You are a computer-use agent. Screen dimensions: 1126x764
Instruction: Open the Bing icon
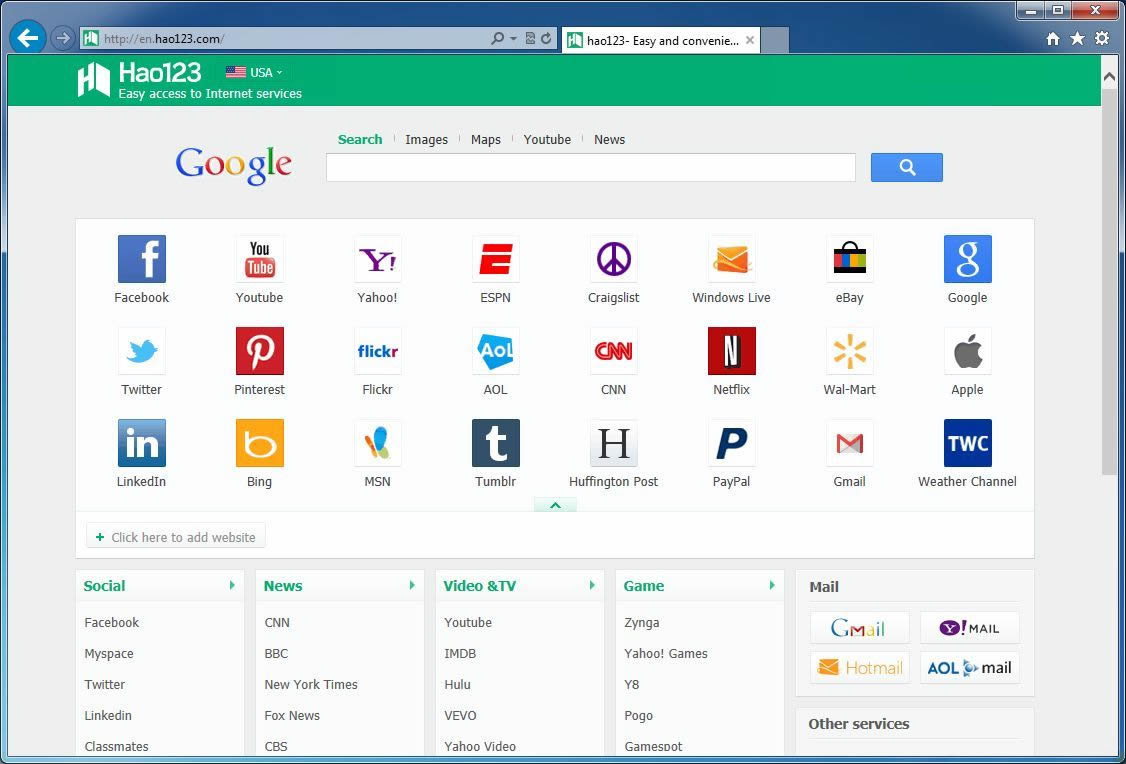tap(259, 442)
